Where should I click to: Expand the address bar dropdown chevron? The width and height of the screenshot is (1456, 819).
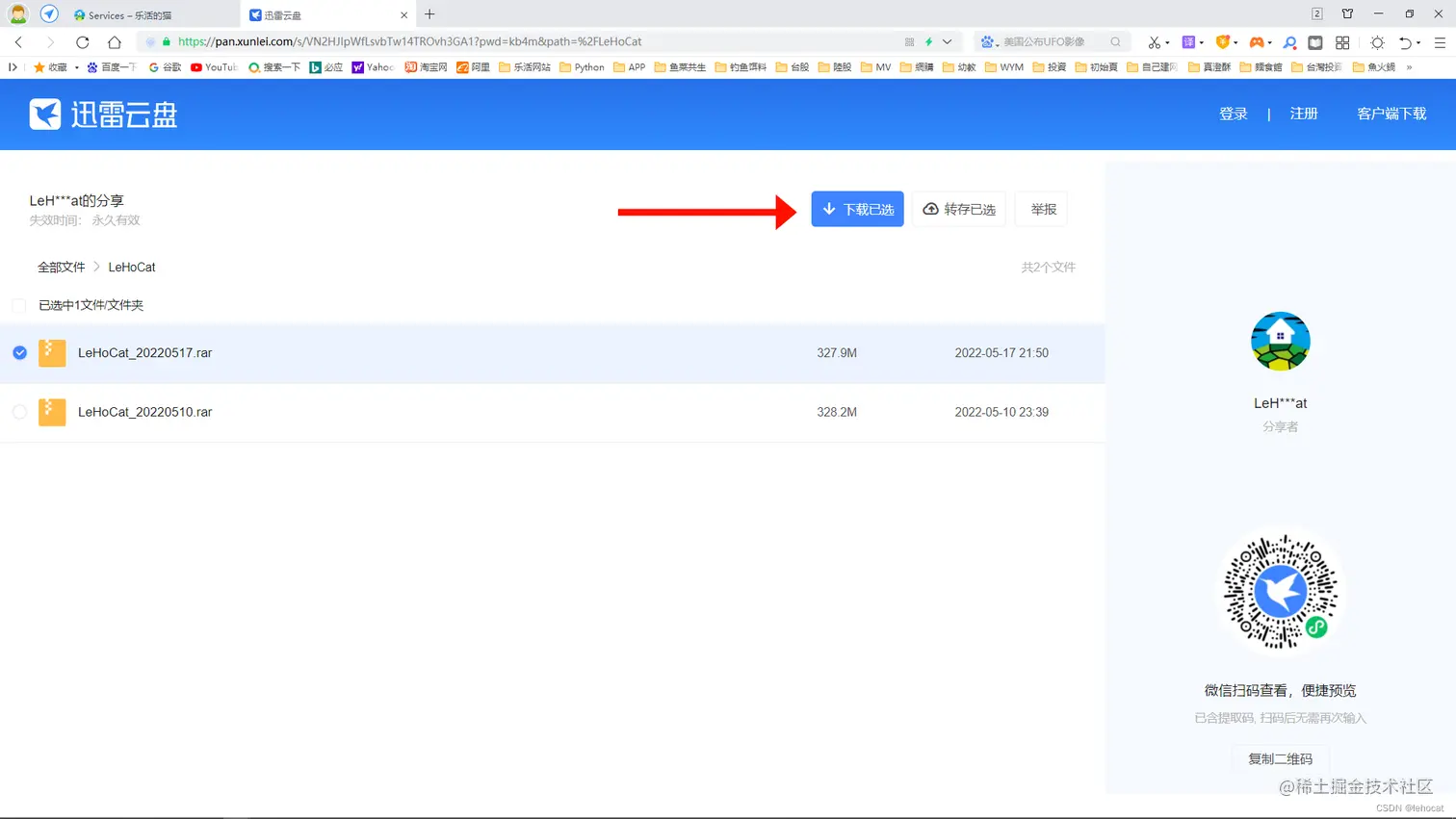pyautogui.click(x=948, y=42)
